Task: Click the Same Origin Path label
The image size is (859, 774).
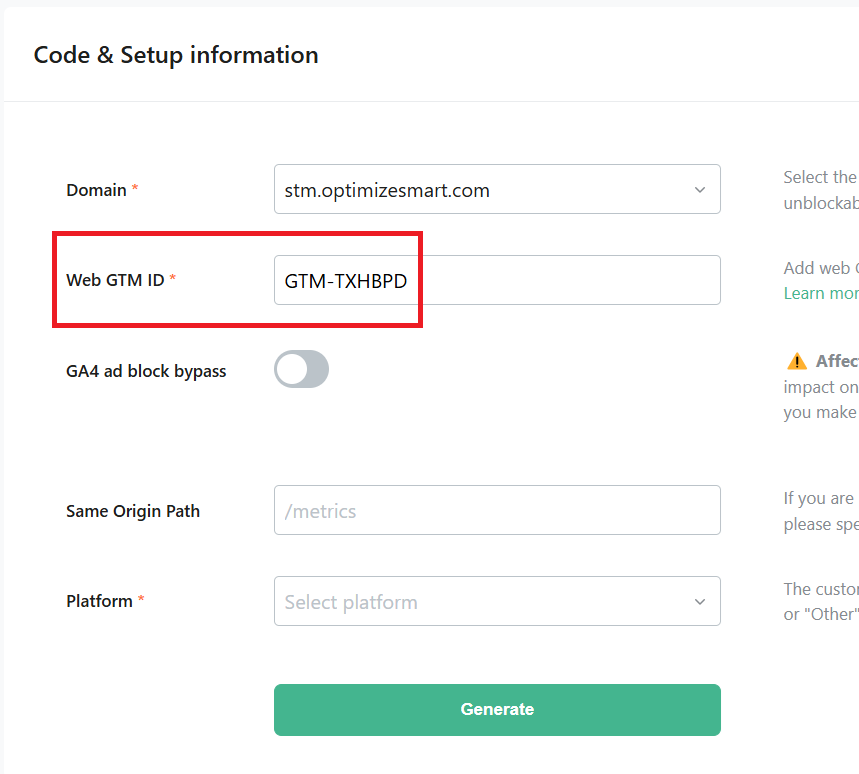Action: [133, 511]
